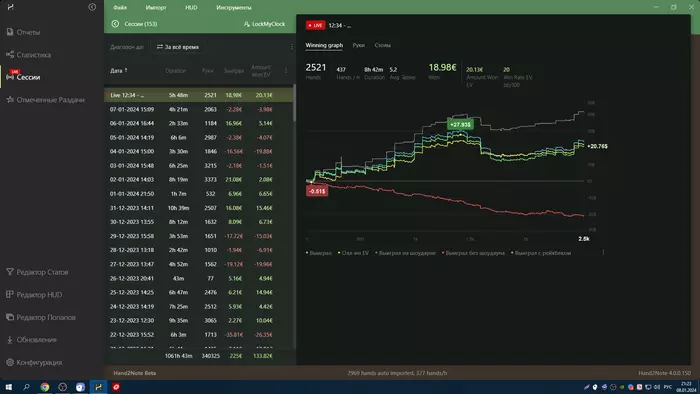Select the 26-12-2023 20:41 session row
The height and width of the screenshot is (394, 700).
click(199, 278)
